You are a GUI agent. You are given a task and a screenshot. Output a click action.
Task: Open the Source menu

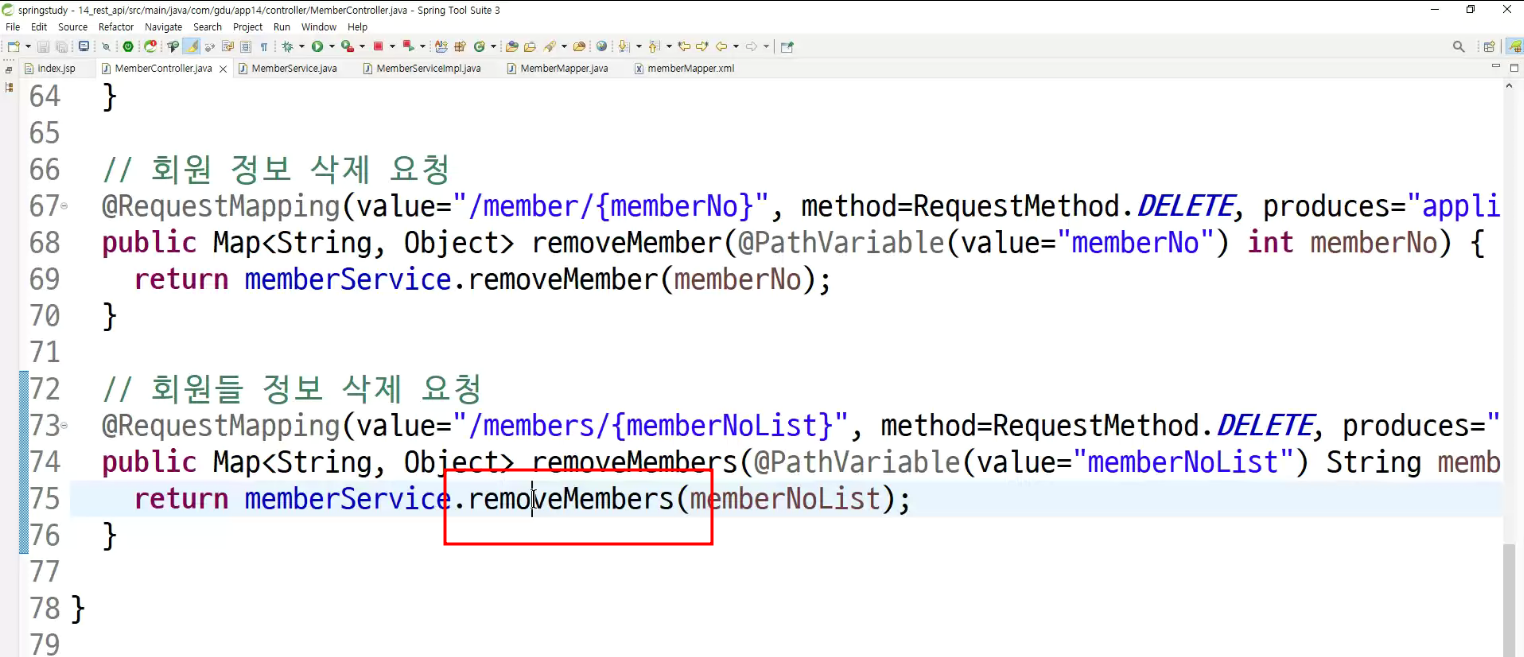[x=73, y=27]
